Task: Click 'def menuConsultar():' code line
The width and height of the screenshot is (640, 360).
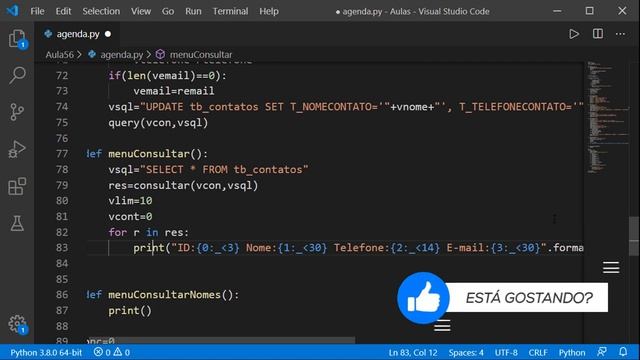Action: 147,154
